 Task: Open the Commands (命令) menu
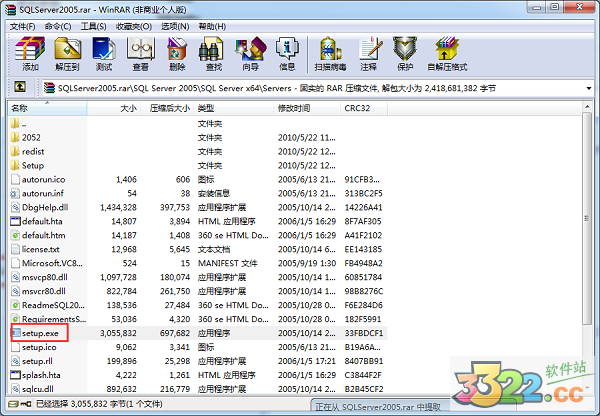click(x=58, y=26)
